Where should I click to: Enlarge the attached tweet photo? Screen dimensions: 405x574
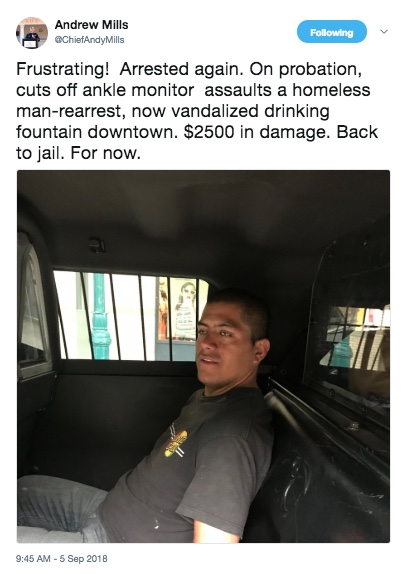[x=203, y=356]
